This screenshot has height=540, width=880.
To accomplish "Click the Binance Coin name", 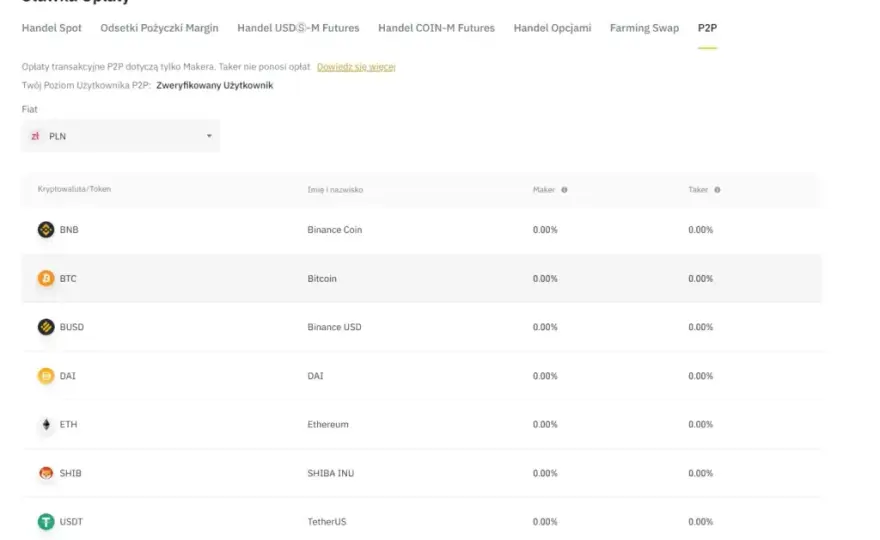I will [x=334, y=230].
